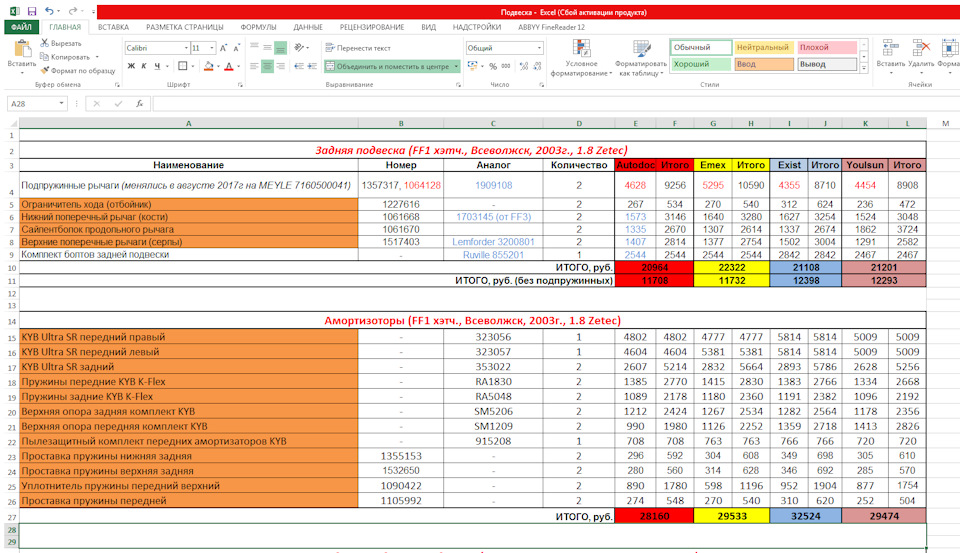
Task: Click the Save icon in quick access toolbar
Action: 32,11
